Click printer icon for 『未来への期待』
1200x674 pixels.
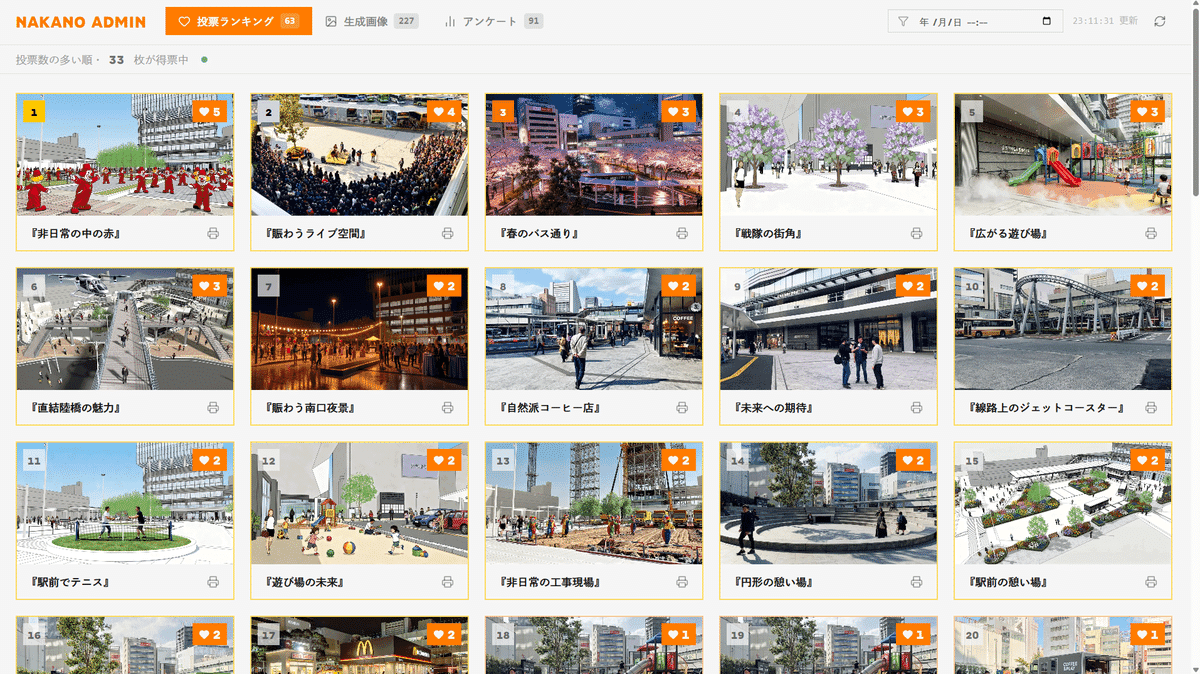click(916, 408)
